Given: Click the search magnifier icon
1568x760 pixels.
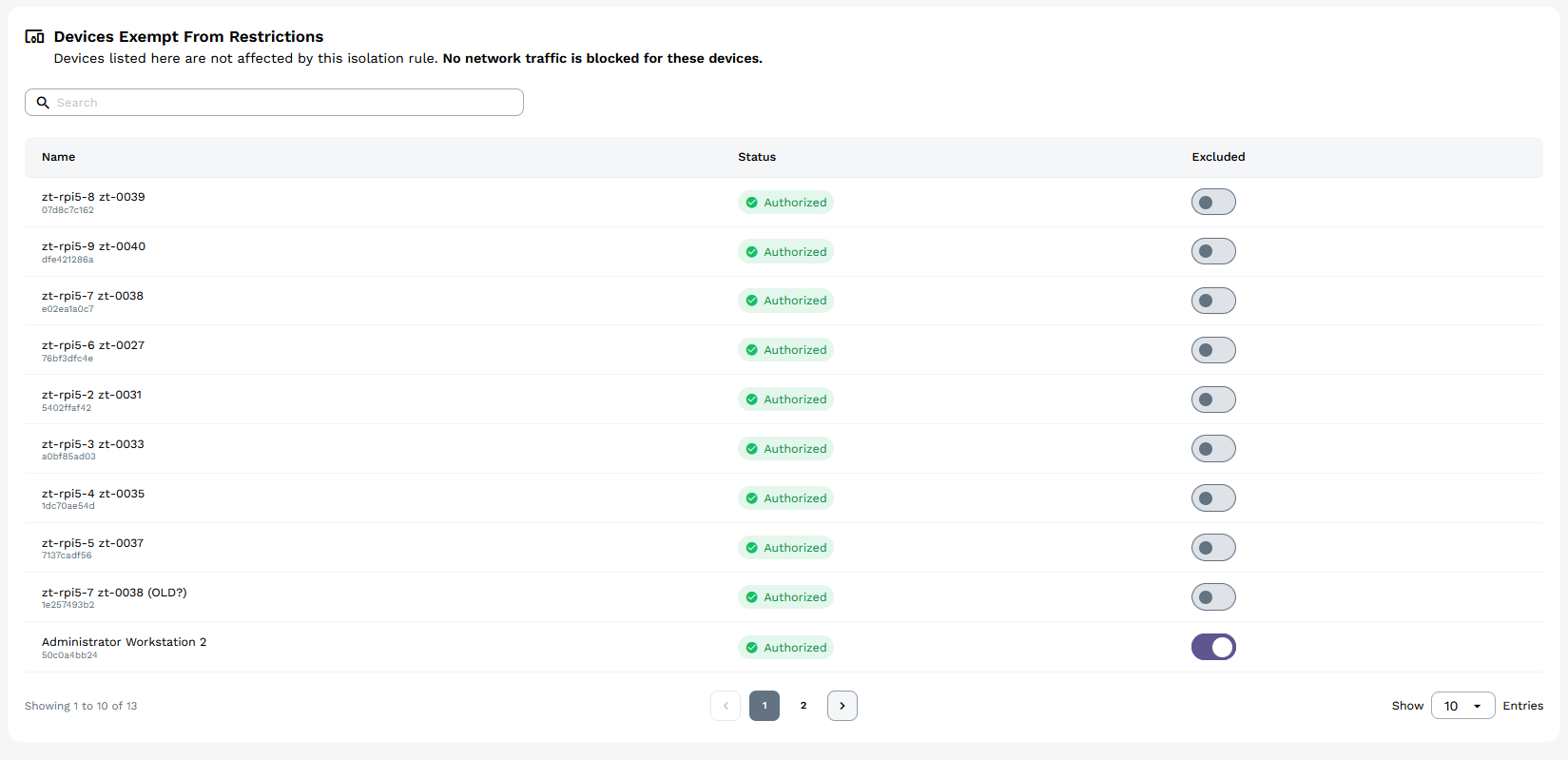Looking at the screenshot, I should click(x=43, y=103).
